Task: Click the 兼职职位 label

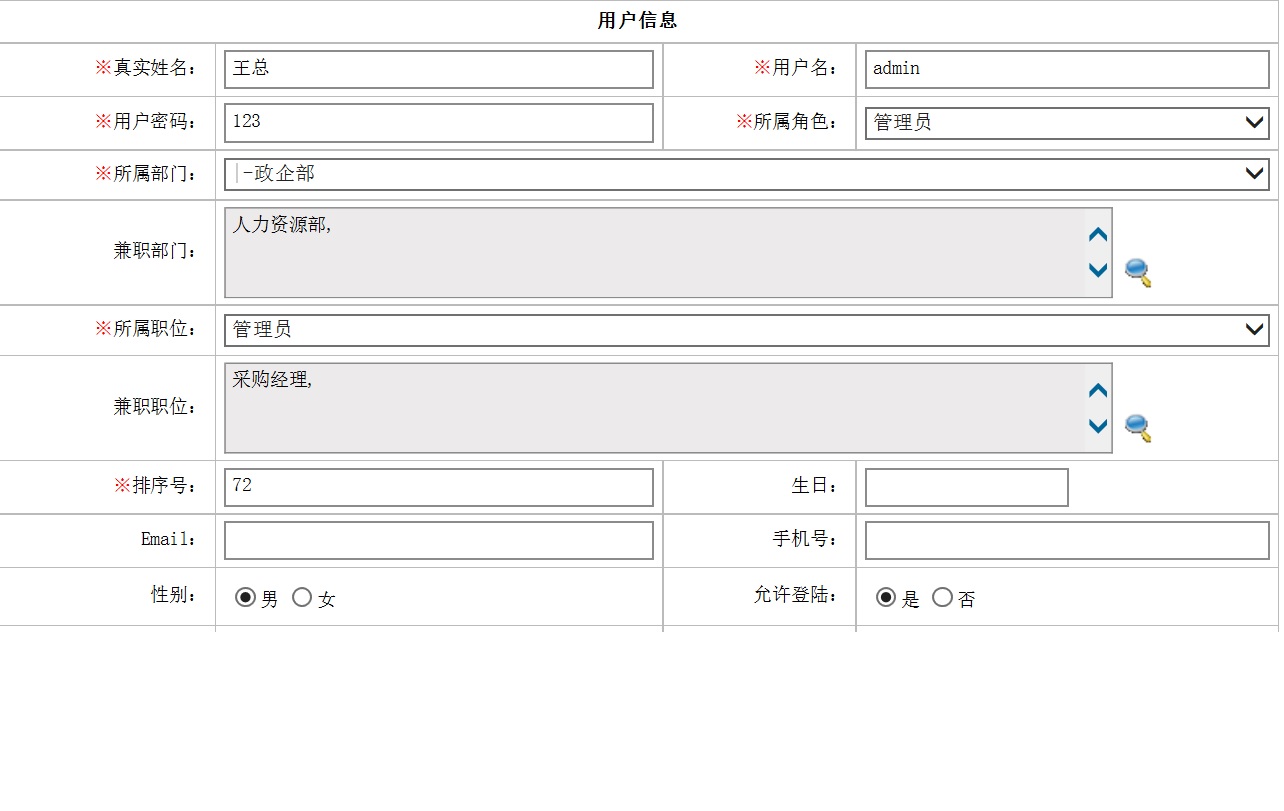Action: point(156,407)
